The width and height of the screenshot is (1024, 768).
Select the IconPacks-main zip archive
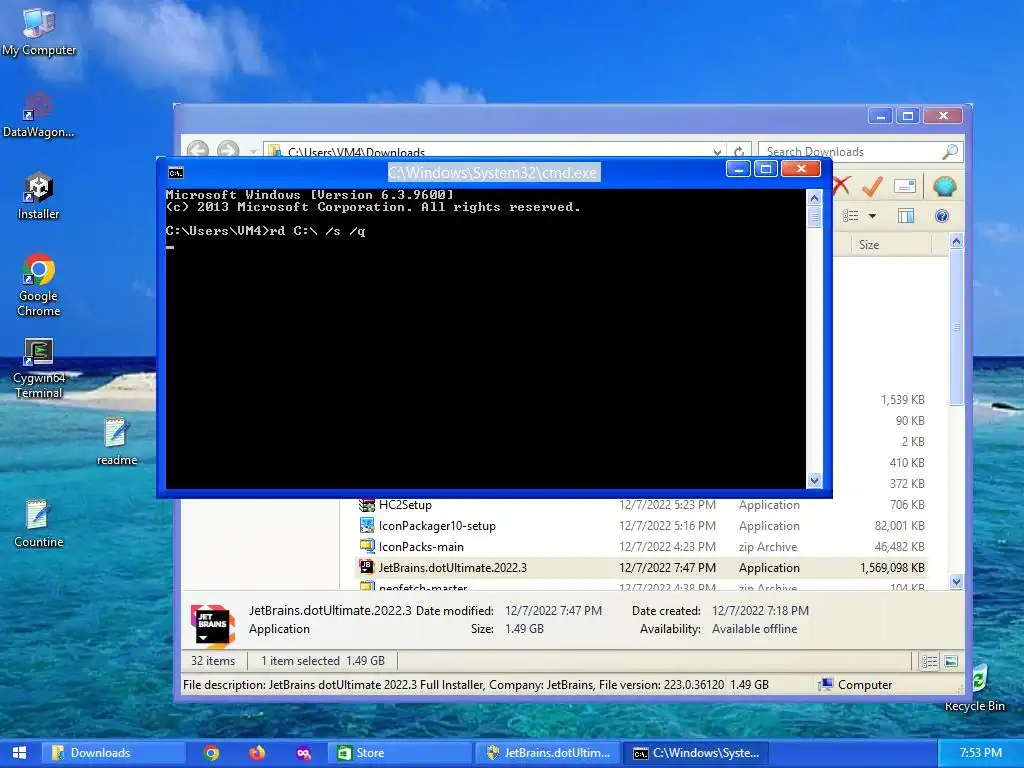(642, 547)
